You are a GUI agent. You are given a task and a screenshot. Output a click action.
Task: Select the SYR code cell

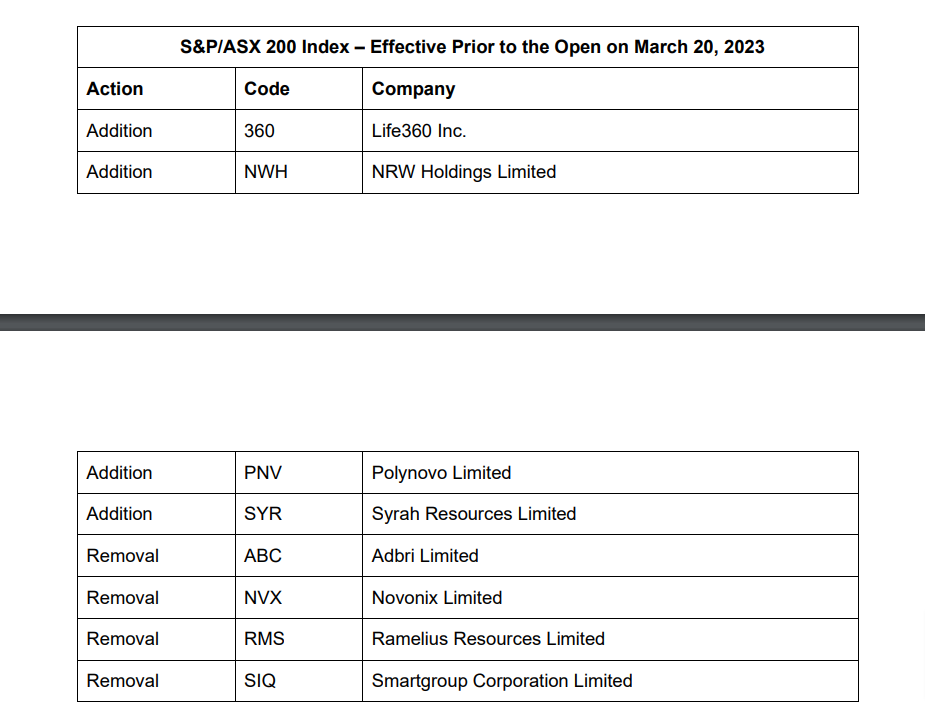[x=263, y=514]
